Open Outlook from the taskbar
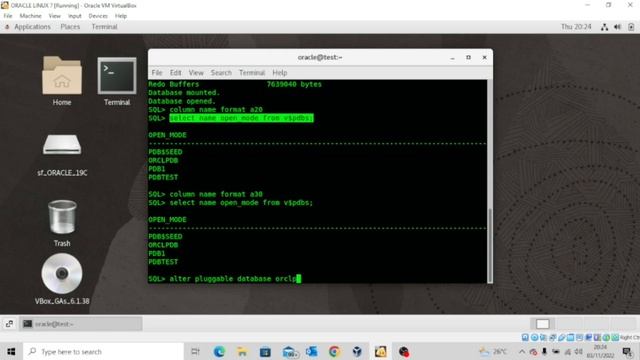 pyautogui.click(x=311, y=351)
